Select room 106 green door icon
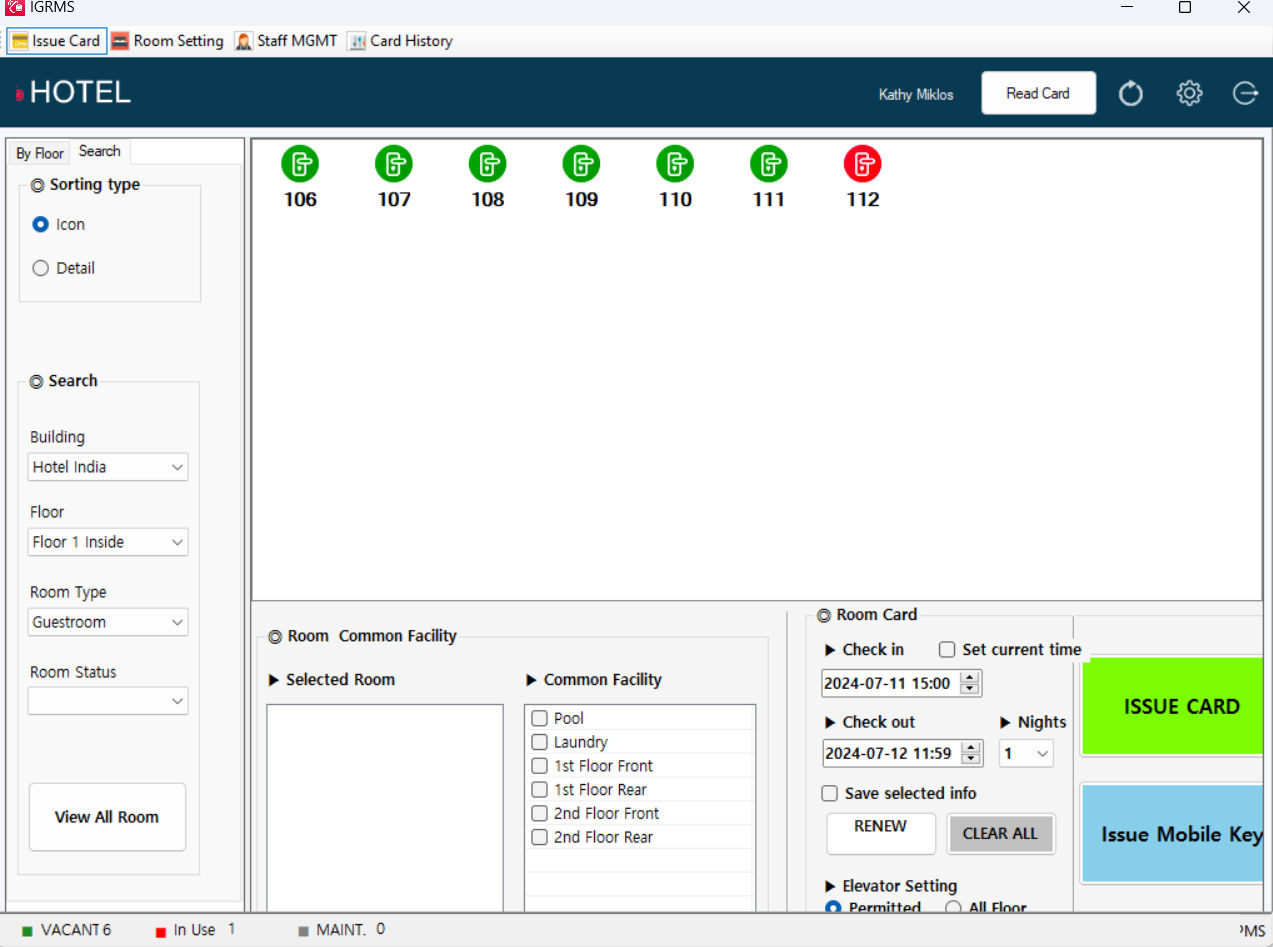Viewport: 1273px width, 947px height. coord(300,163)
